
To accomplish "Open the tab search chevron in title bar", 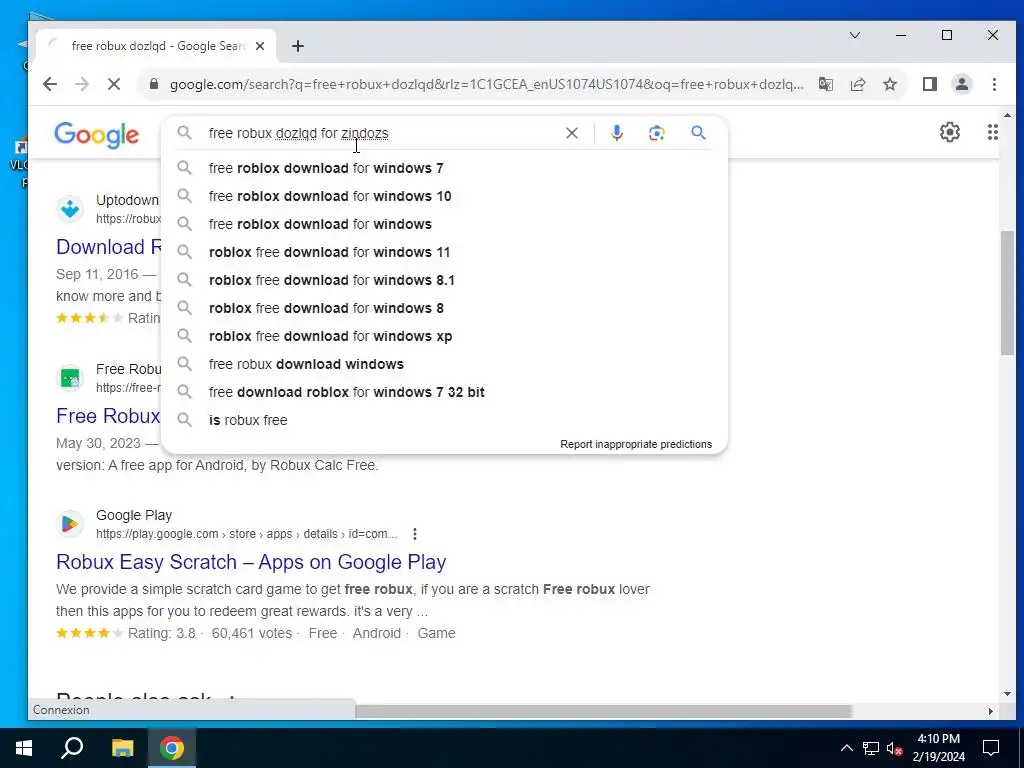I will point(855,35).
